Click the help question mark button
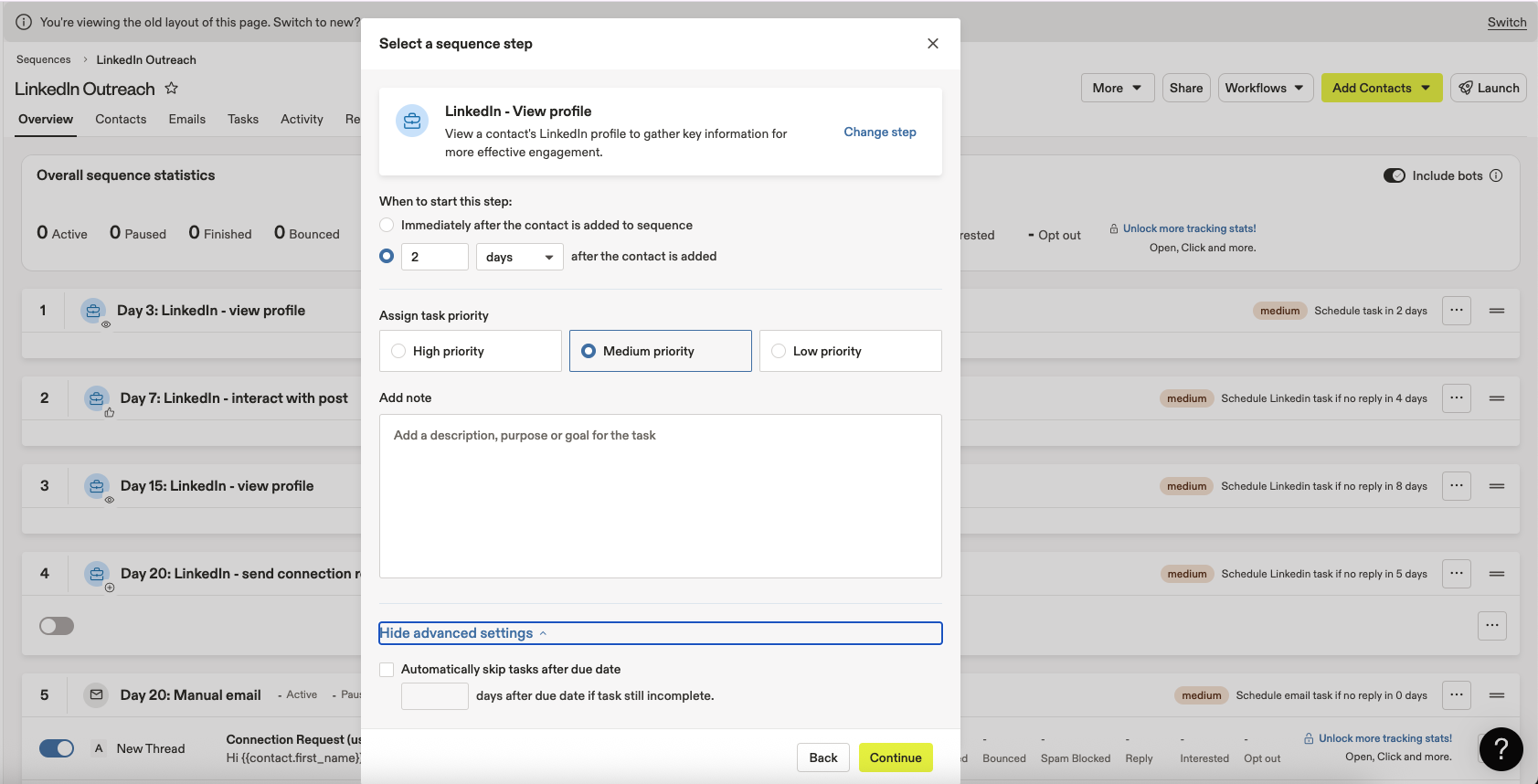1538x784 pixels. coord(1501,749)
